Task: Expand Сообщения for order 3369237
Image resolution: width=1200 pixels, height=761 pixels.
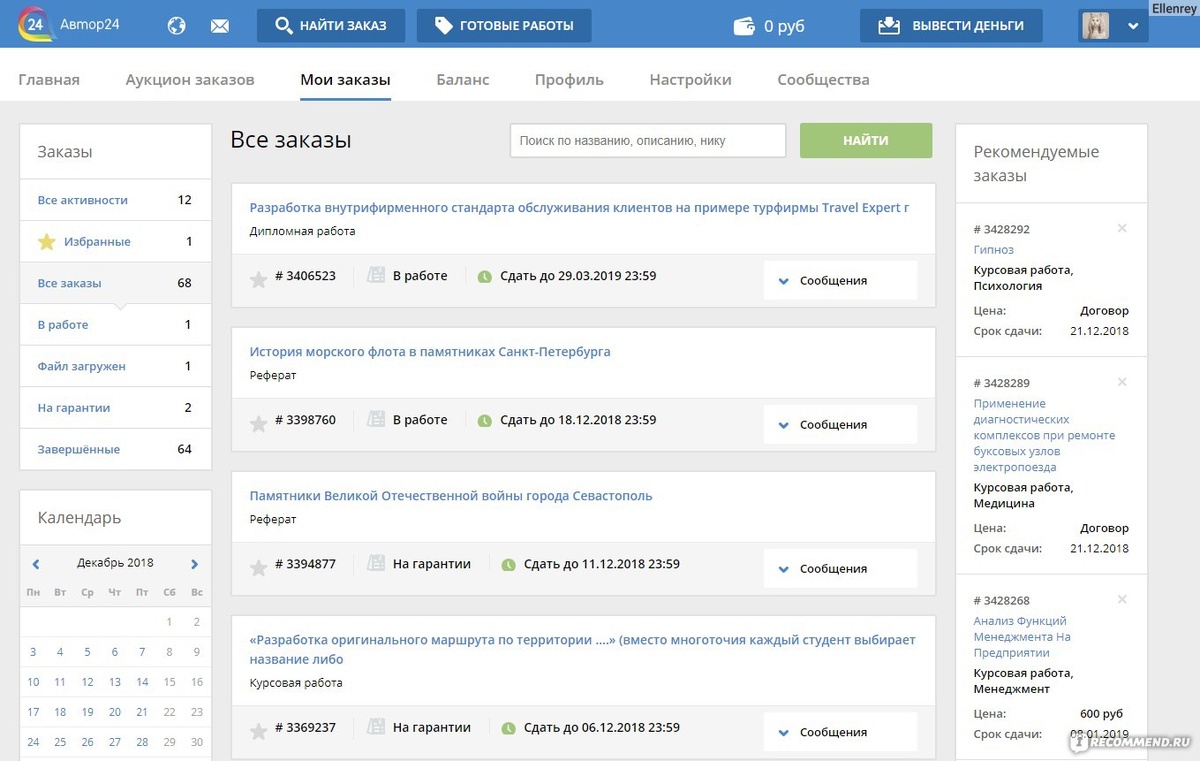Action: (x=840, y=733)
